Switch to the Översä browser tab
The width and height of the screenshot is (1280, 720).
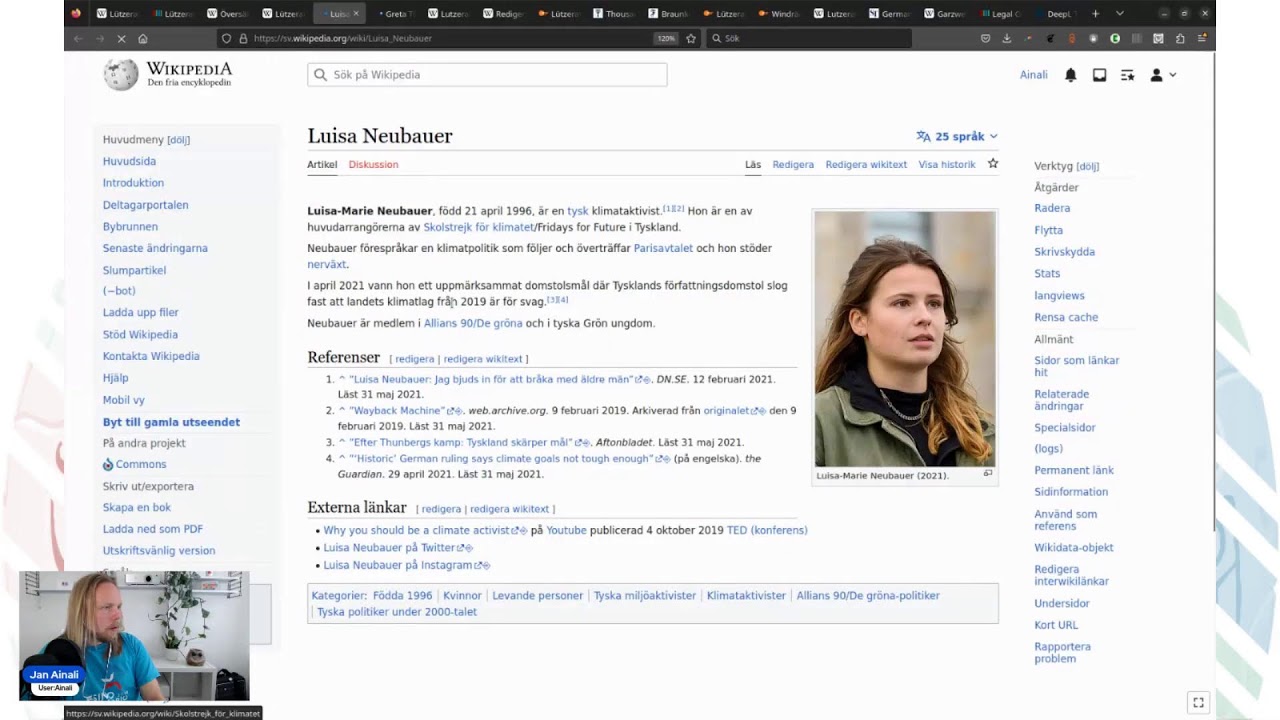pos(228,14)
